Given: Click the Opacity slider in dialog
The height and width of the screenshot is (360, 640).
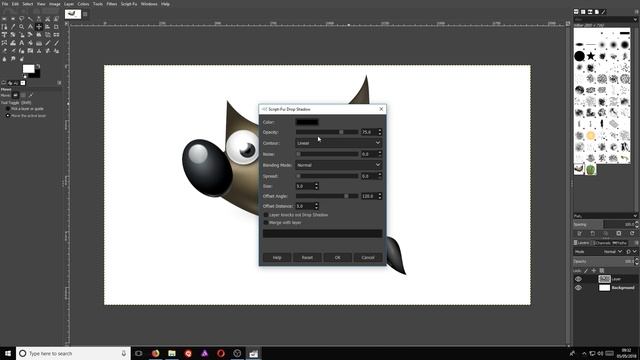Looking at the screenshot, I should click(x=327, y=132).
